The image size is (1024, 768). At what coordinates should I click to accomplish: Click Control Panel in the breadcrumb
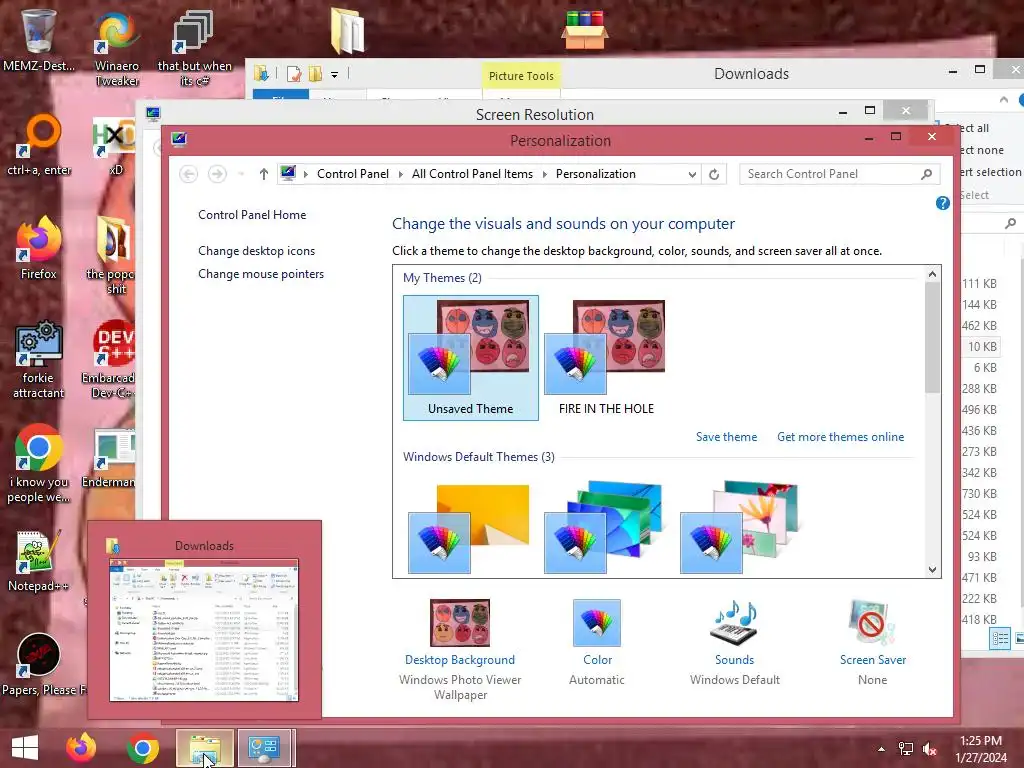(353, 174)
